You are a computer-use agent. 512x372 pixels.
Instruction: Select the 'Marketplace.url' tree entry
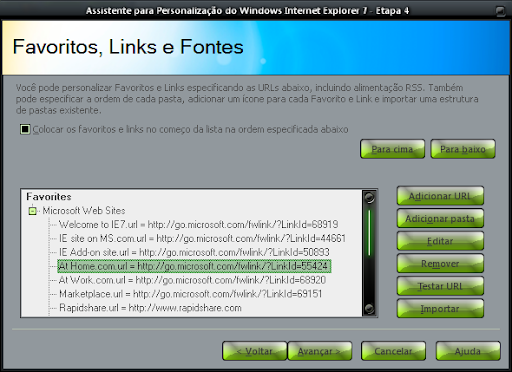tap(190, 294)
